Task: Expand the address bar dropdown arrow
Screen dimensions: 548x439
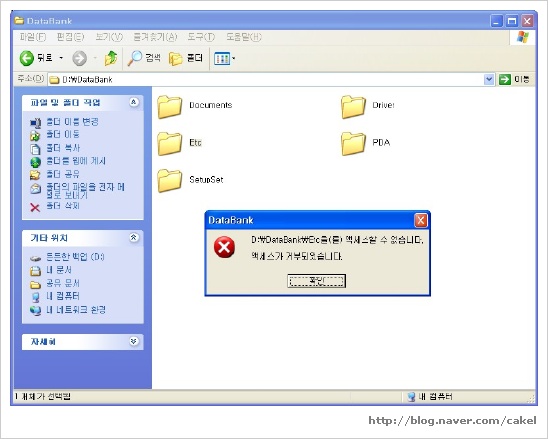Action: (x=489, y=79)
